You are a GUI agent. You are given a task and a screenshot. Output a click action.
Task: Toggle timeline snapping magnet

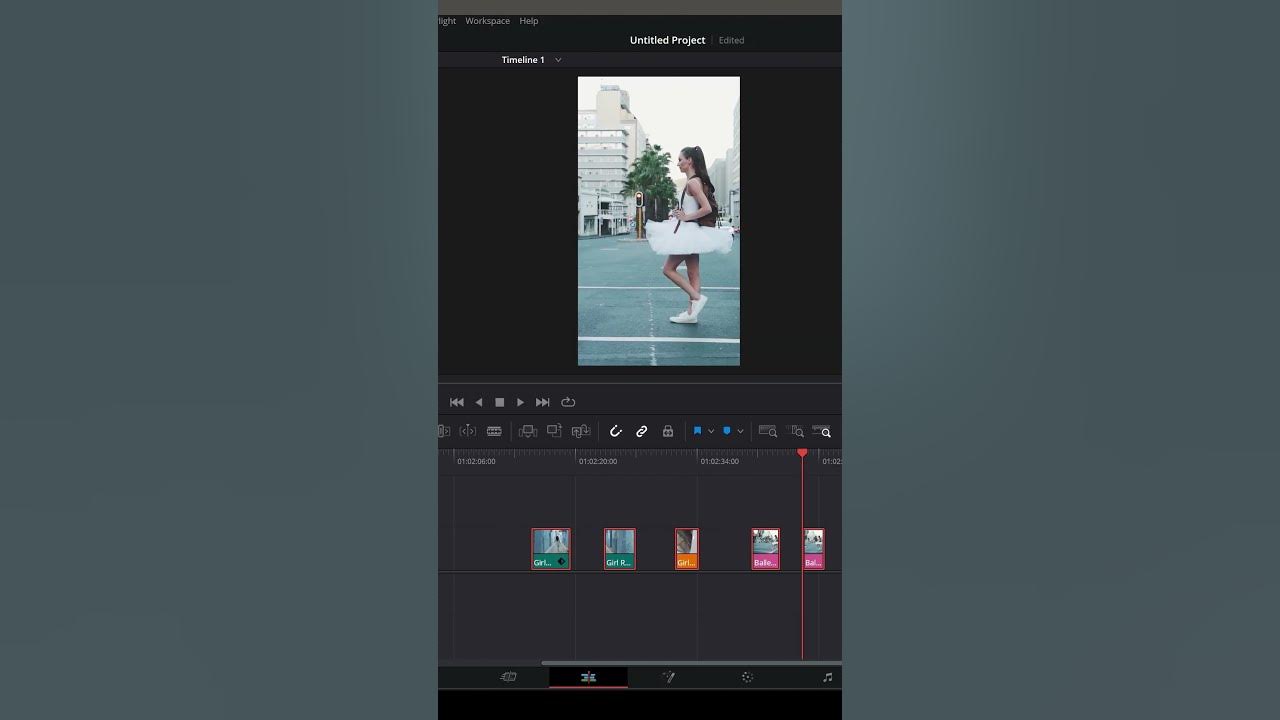[616, 431]
